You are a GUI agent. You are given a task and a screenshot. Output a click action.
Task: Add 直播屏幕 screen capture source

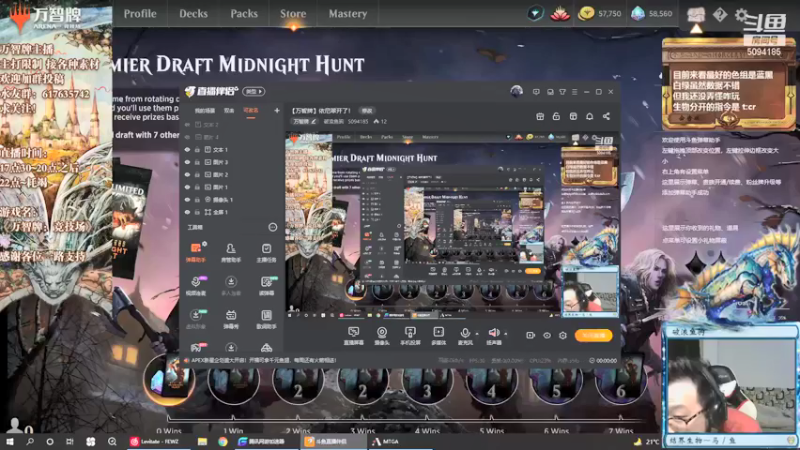pos(353,336)
